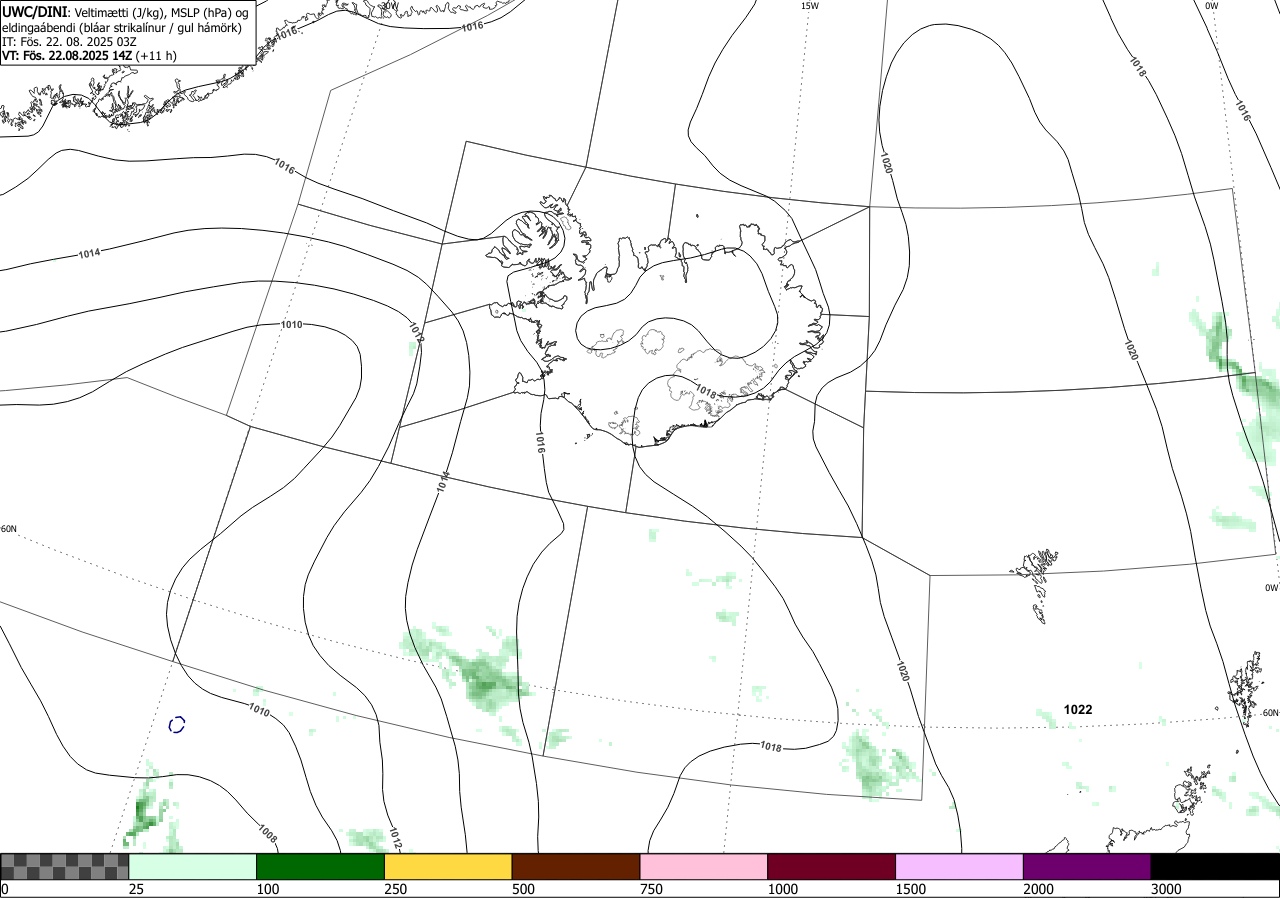Click the legend value '1000'
The width and height of the screenshot is (1280, 898).
(x=783, y=889)
